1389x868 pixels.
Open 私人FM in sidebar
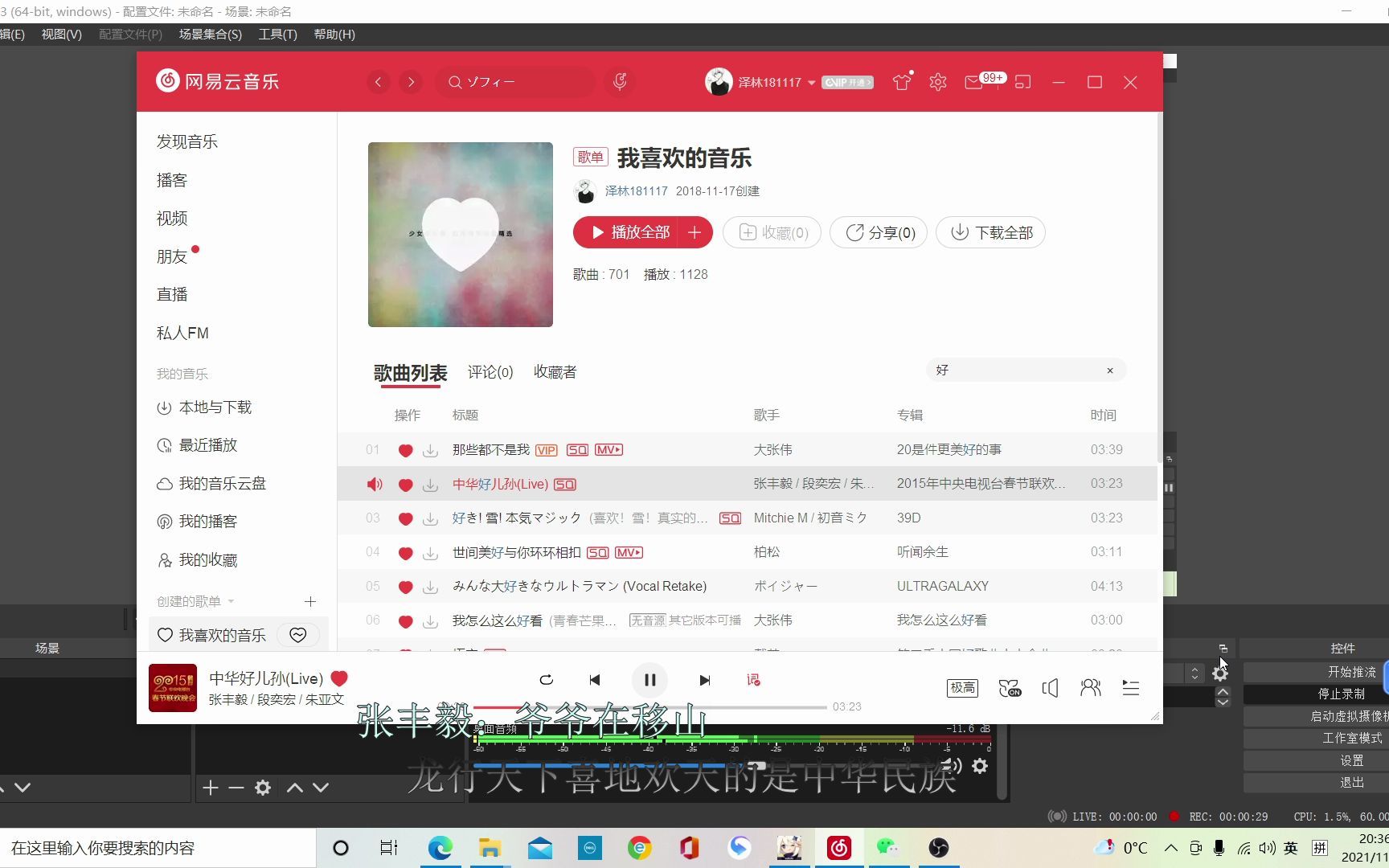coord(182,333)
